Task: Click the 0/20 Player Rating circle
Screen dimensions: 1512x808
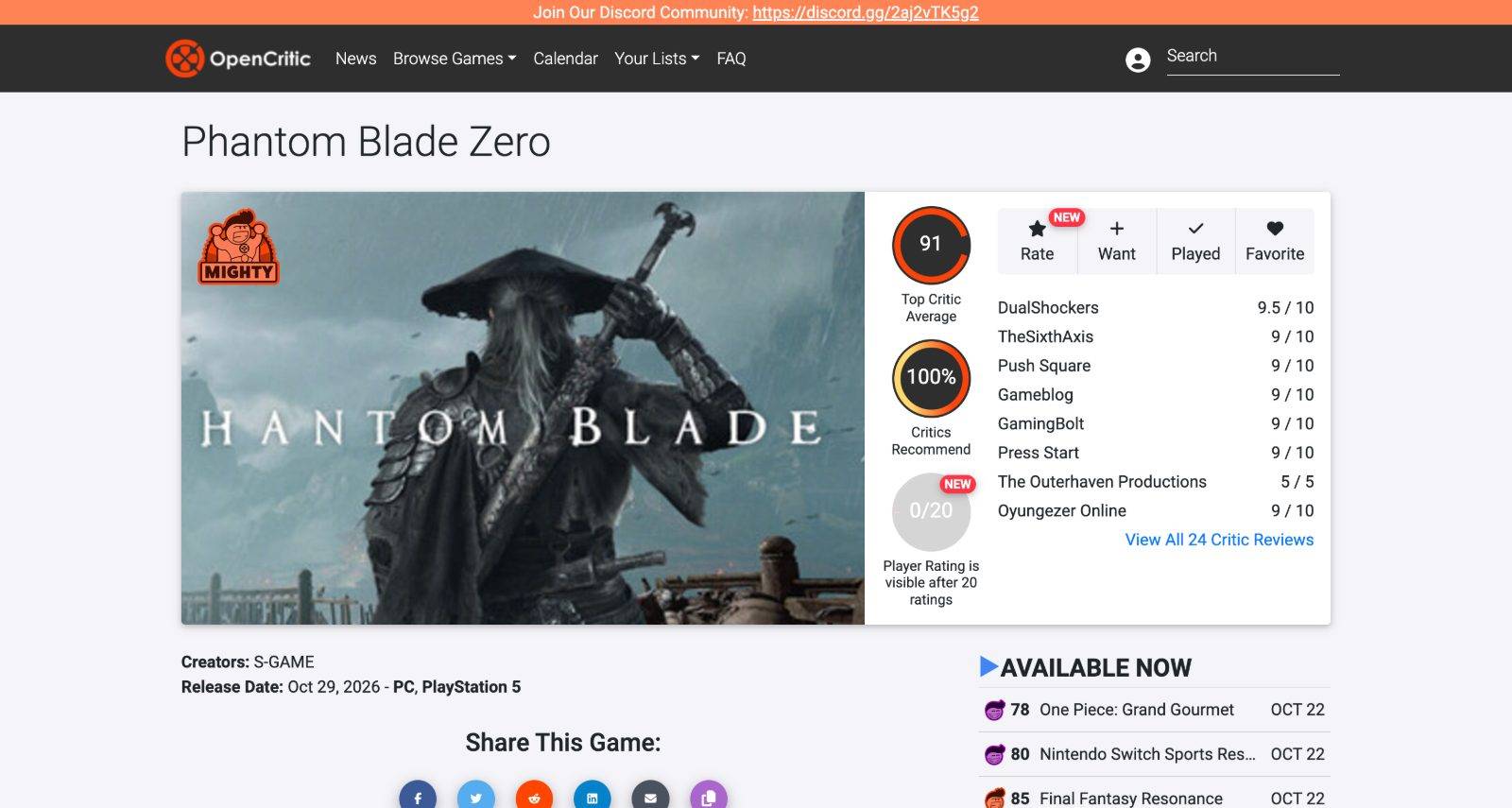Action: tap(931, 511)
